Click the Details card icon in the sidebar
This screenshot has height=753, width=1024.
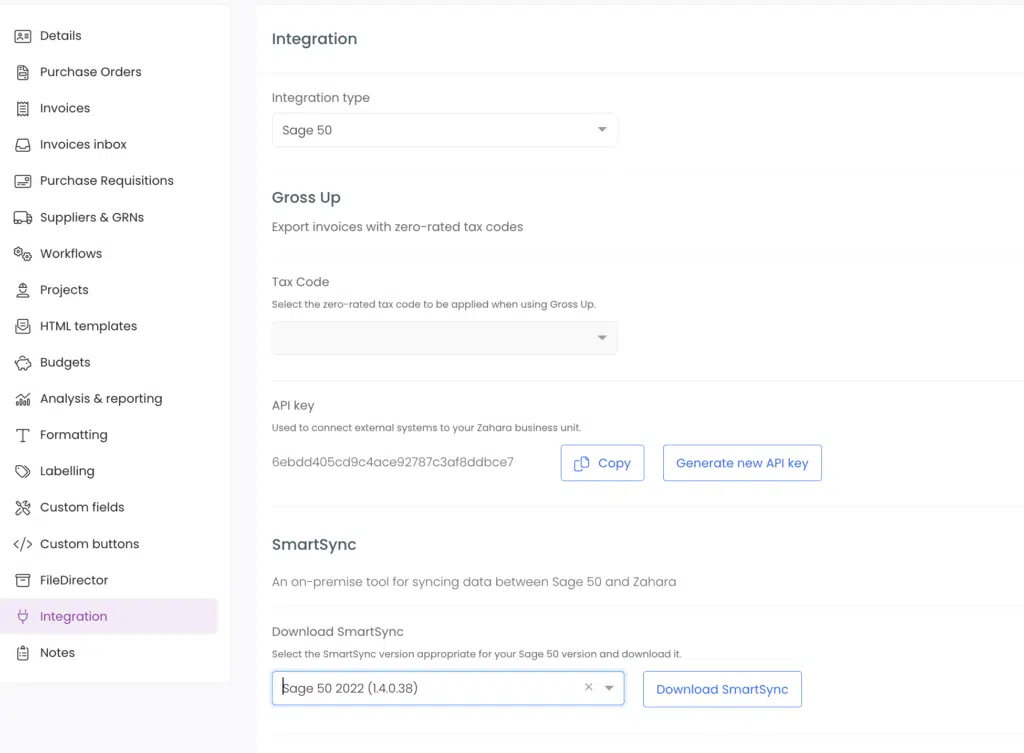click(x=23, y=36)
